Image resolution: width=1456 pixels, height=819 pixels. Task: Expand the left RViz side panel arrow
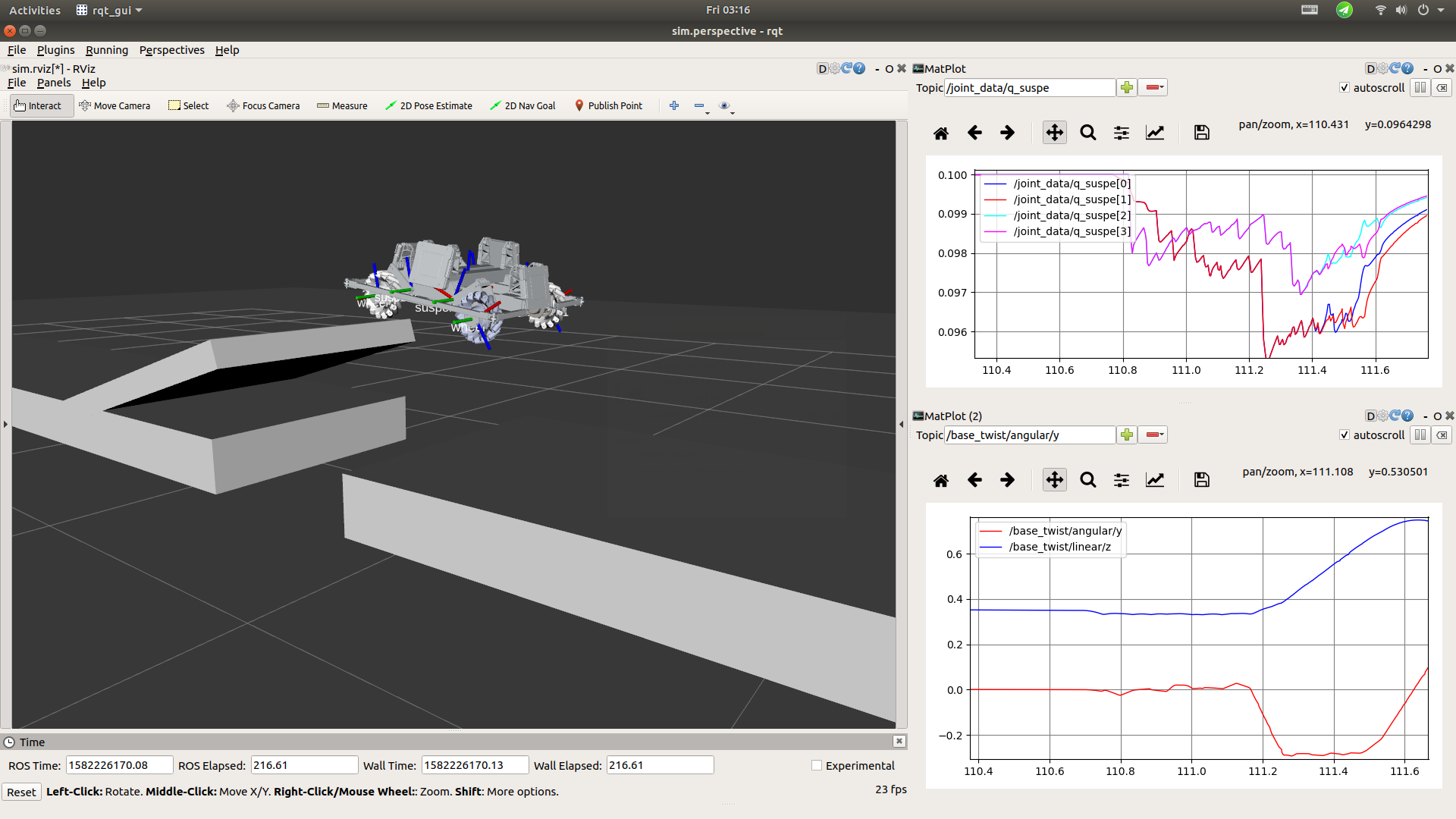pyautogui.click(x=5, y=425)
